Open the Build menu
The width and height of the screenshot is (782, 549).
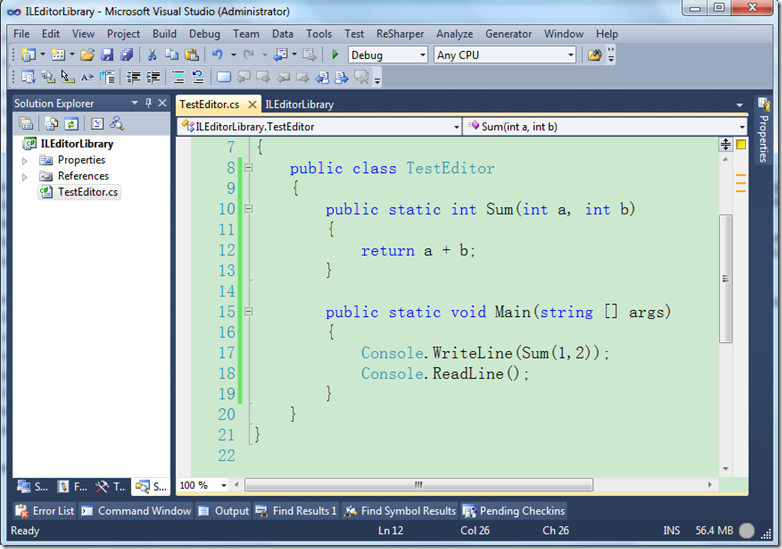point(164,34)
